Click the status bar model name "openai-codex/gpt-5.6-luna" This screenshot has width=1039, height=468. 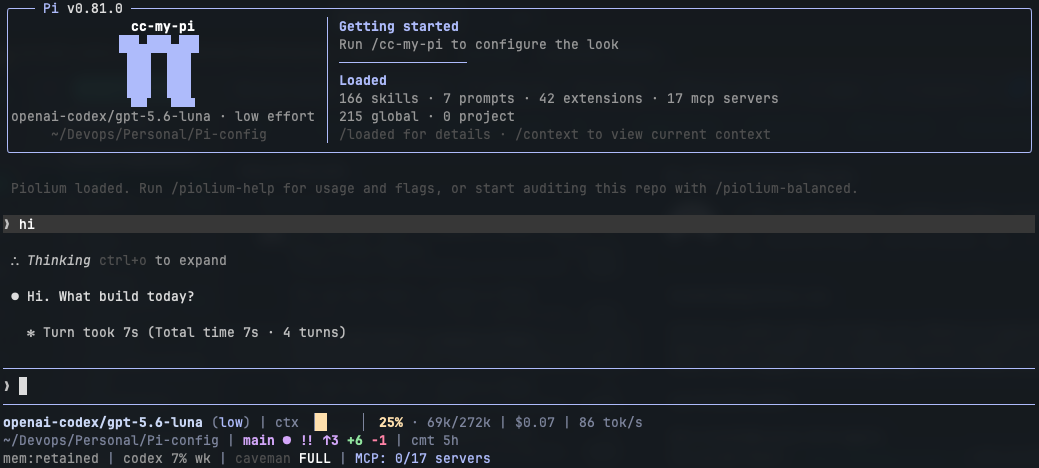click(x=103, y=422)
